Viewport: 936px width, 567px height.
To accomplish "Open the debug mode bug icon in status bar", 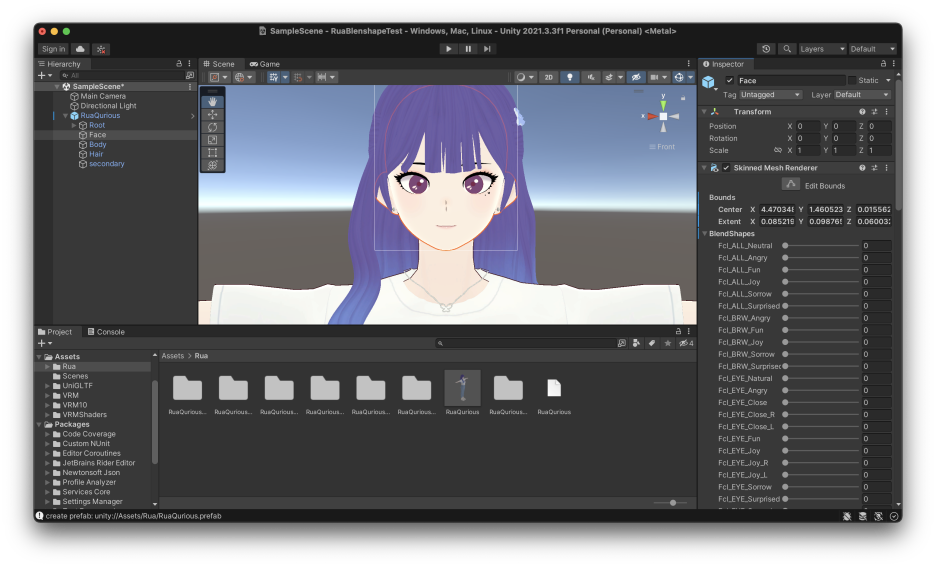I will coord(847,516).
